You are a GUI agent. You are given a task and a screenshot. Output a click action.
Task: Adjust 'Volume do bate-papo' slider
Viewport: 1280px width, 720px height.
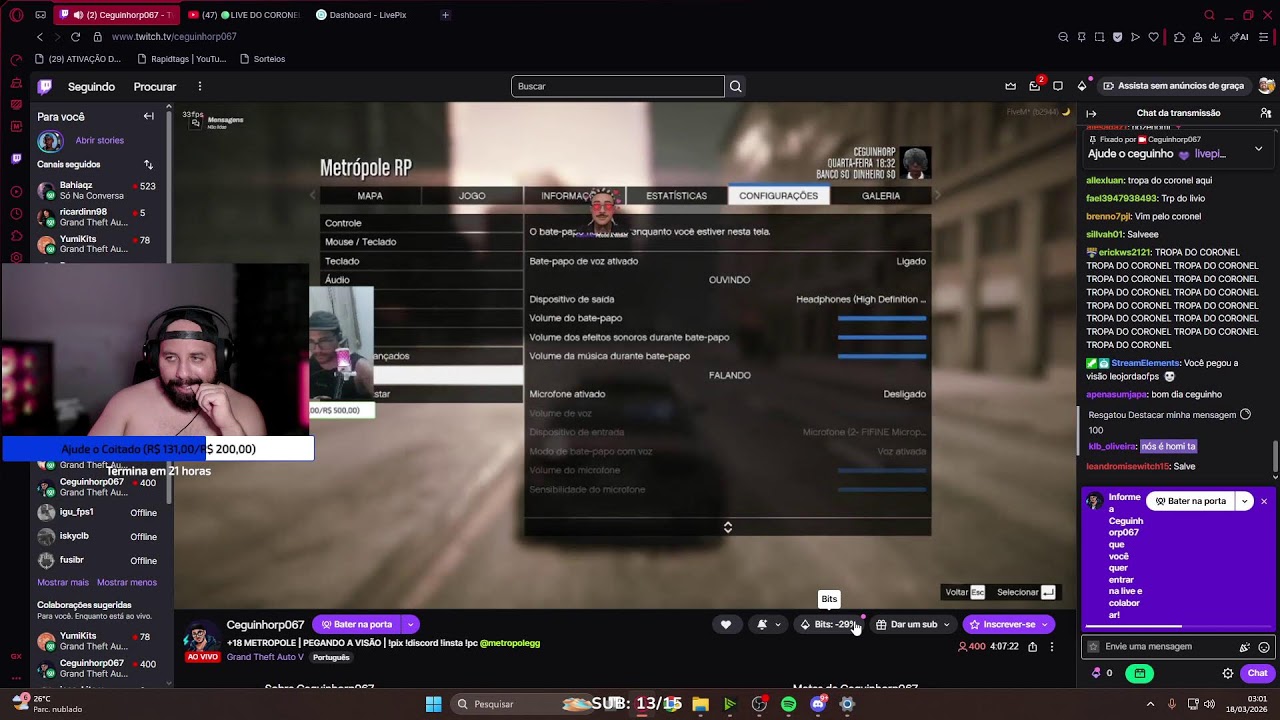(881, 318)
